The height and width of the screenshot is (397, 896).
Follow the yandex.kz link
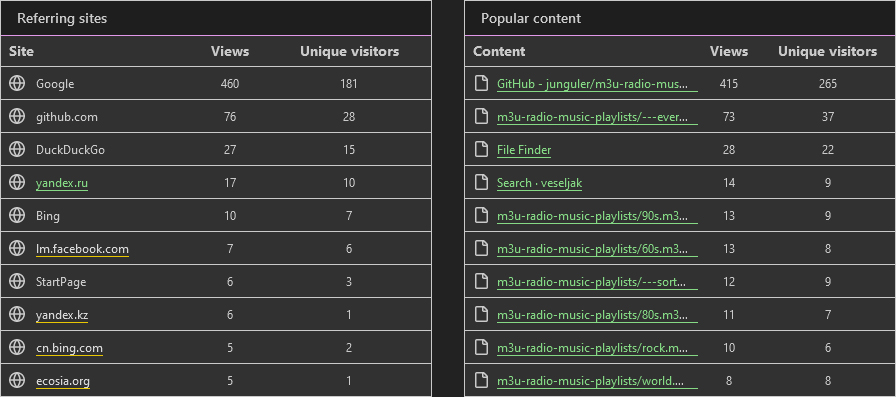point(62,315)
